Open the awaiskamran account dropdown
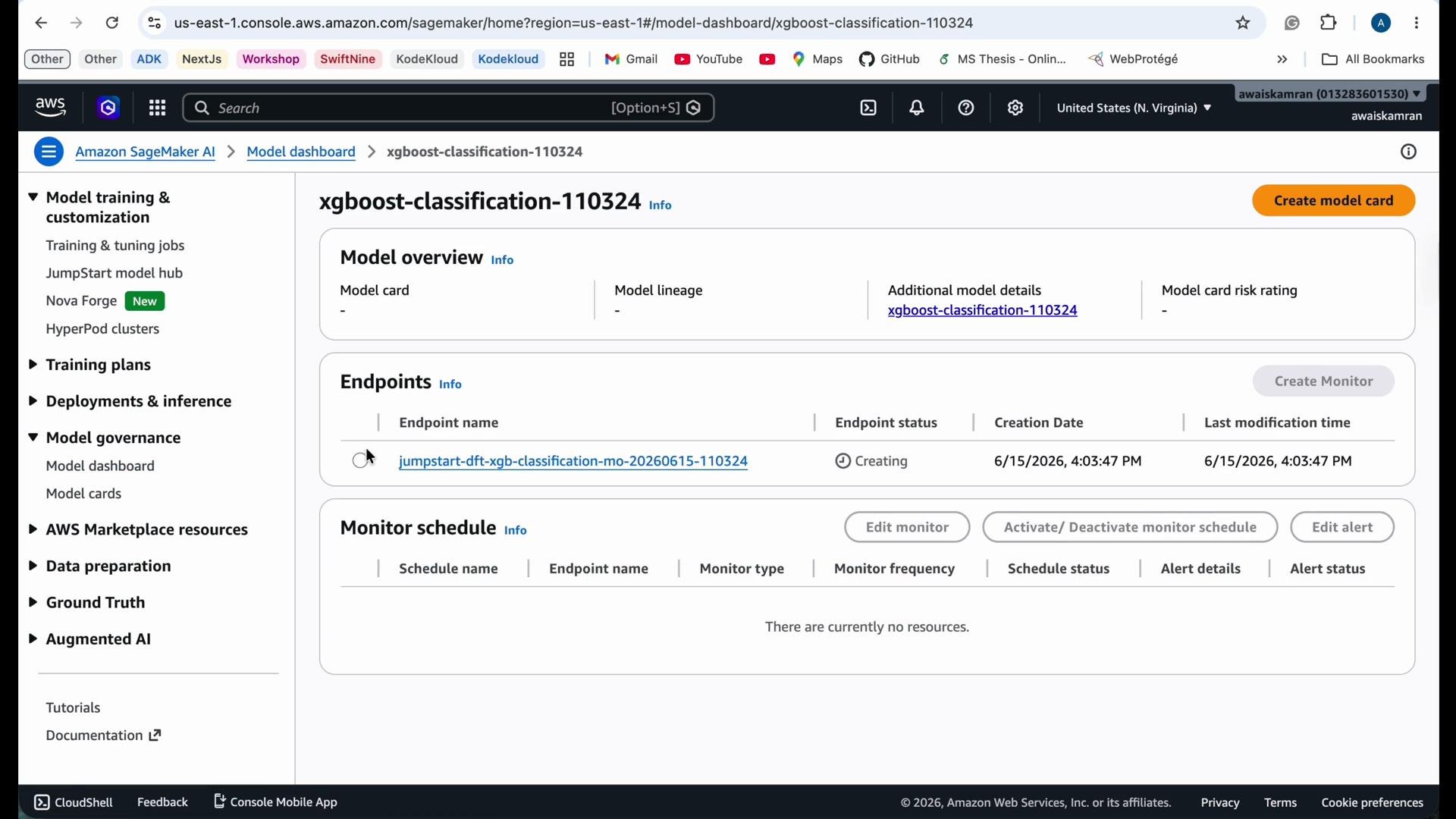 pos(1331,95)
